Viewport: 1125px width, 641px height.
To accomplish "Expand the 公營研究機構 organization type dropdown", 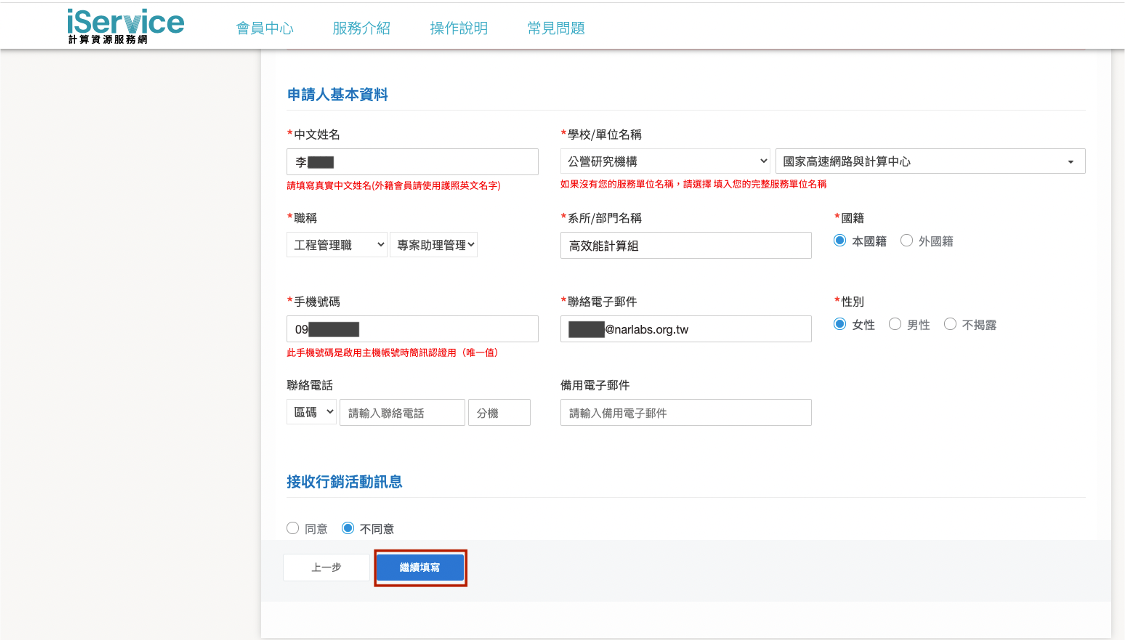I will click(x=664, y=161).
